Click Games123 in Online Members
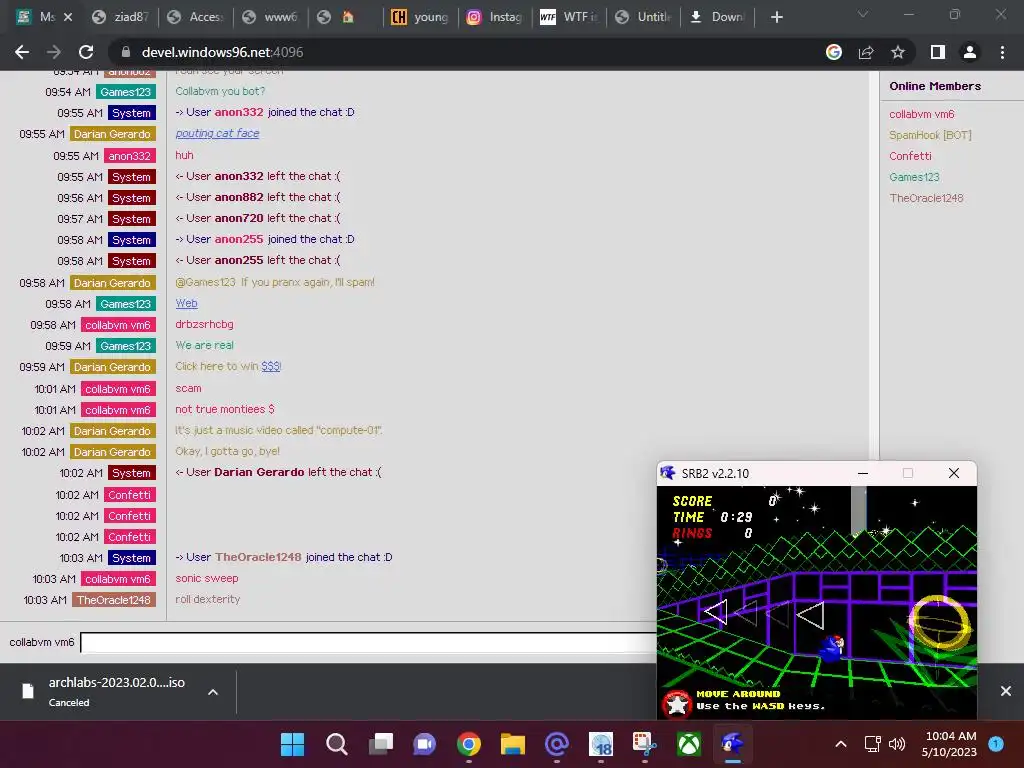Screen dimensions: 1024x768 pyautogui.click(x=914, y=177)
